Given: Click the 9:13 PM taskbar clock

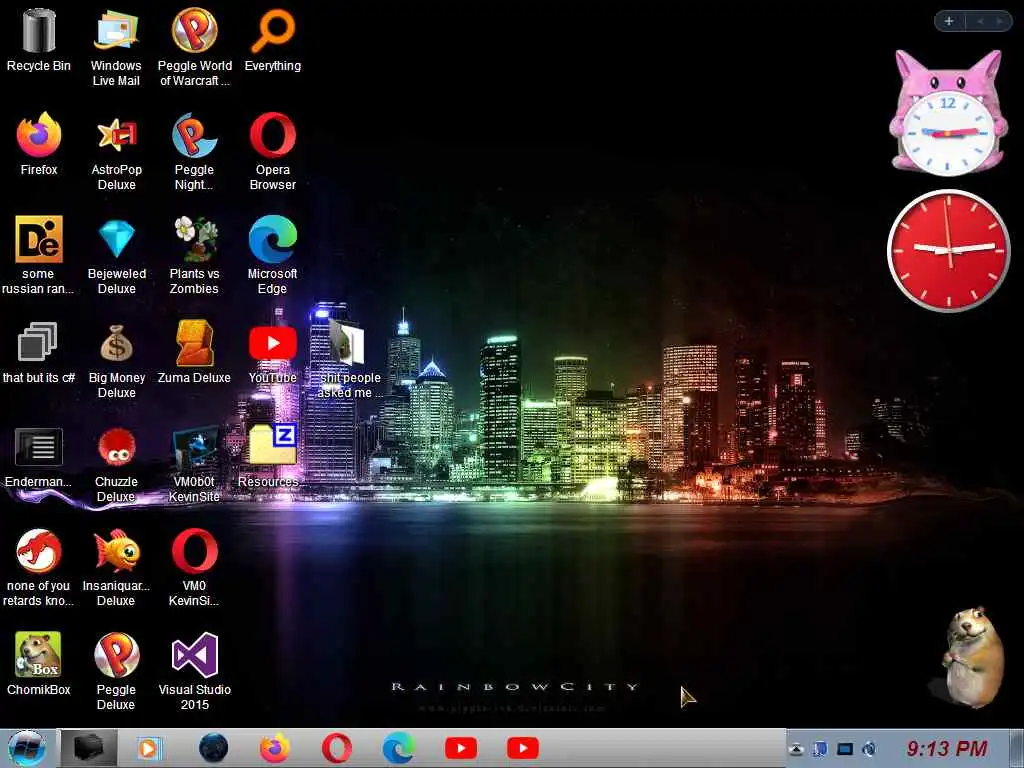Looking at the screenshot, I should click(946, 748).
